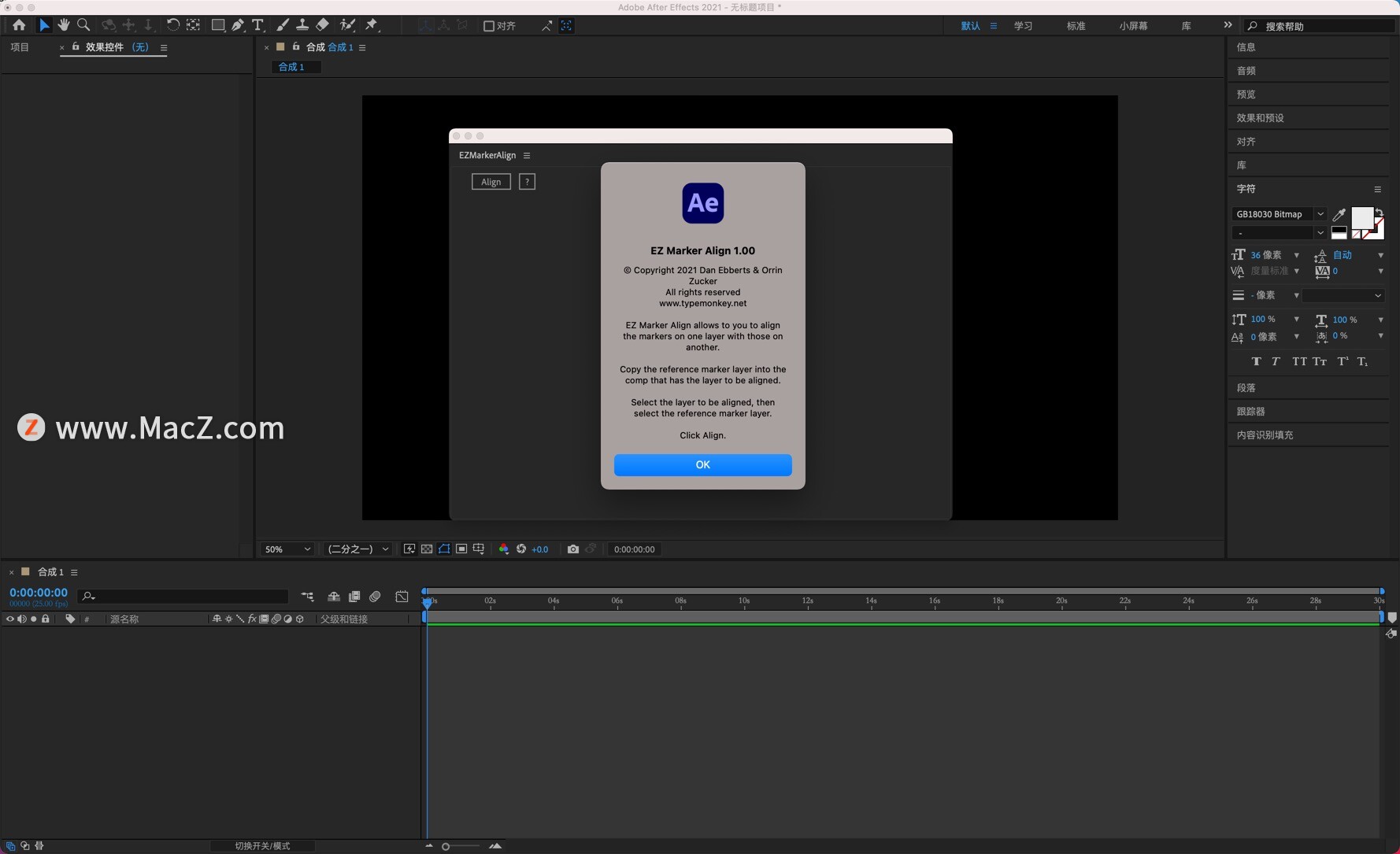Open the (二分之一) resolution dropdown

[x=358, y=549]
